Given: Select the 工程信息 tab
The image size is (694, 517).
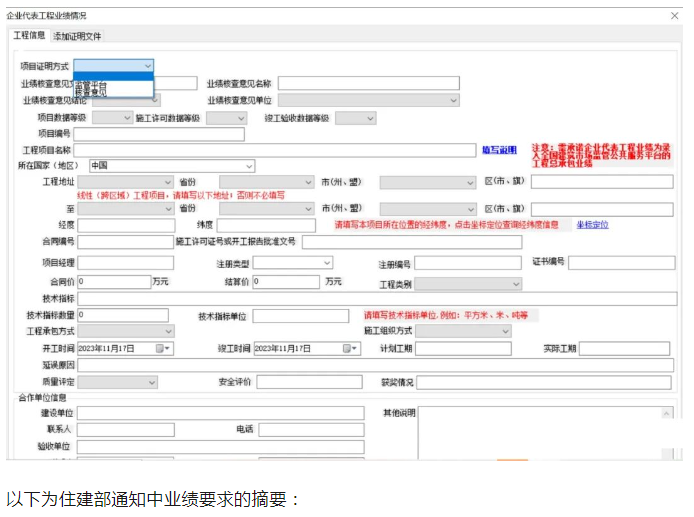Looking at the screenshot, I should click(28, 36).
